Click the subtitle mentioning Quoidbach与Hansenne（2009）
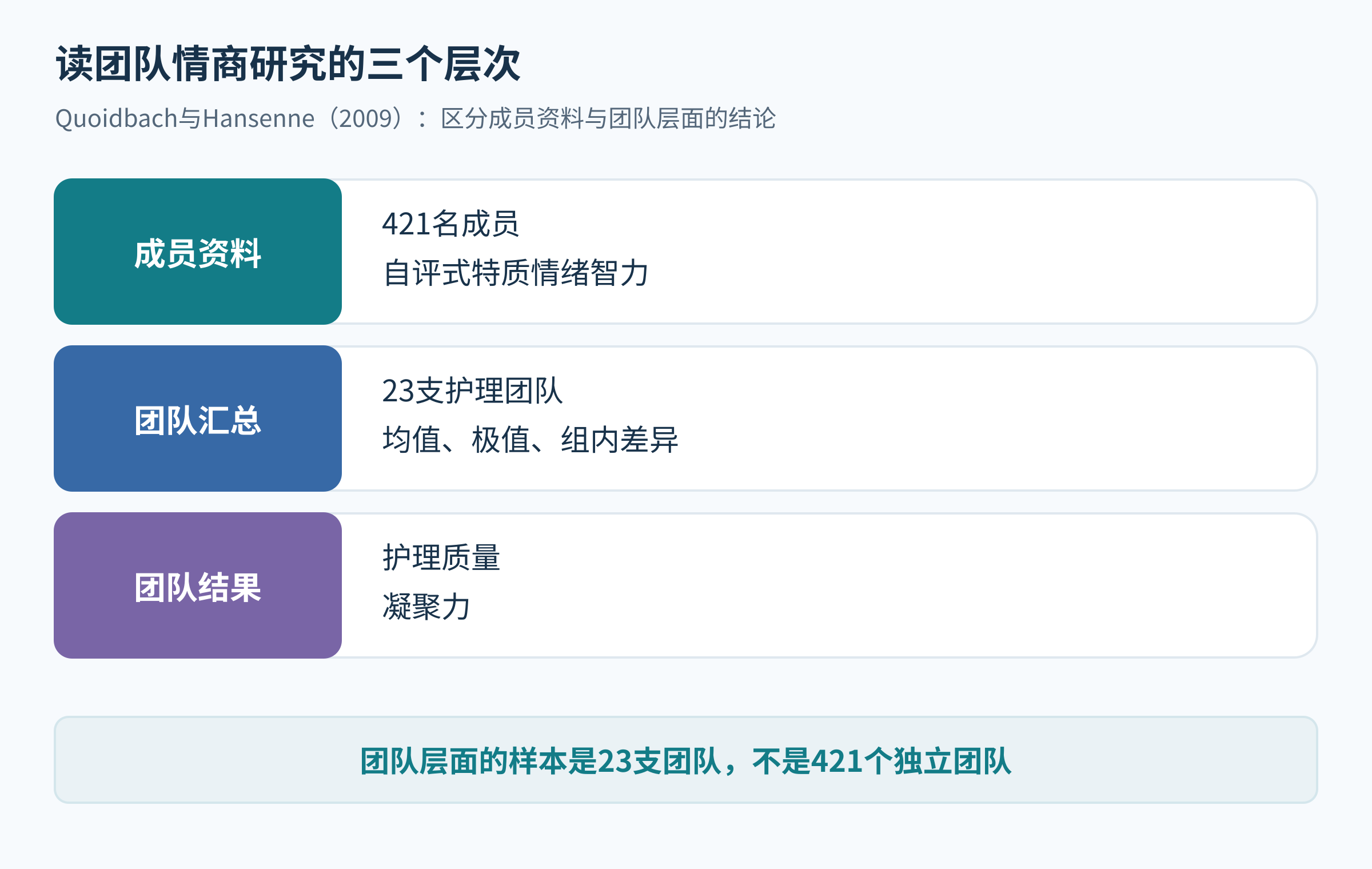Image resolution: width=1372 pixels, height=869 pixels. (x=416, y=119)
